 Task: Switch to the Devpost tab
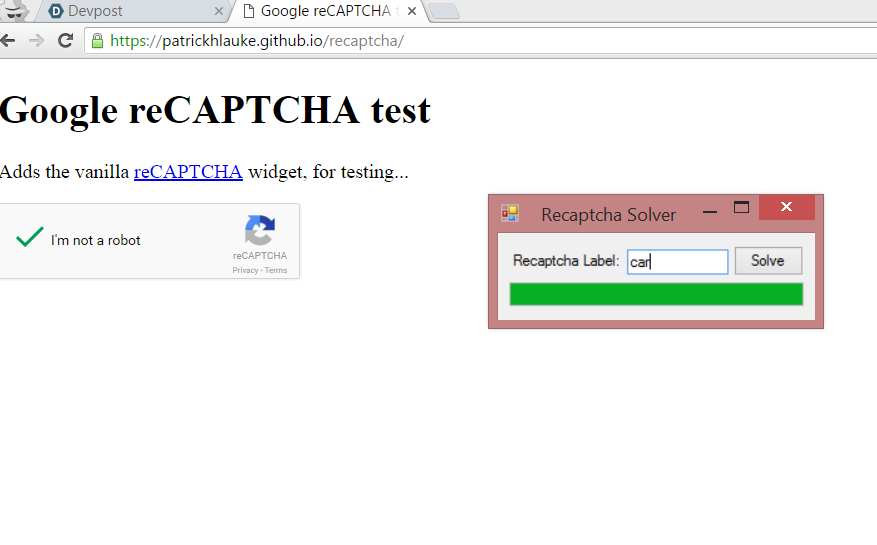pos(133,11)
